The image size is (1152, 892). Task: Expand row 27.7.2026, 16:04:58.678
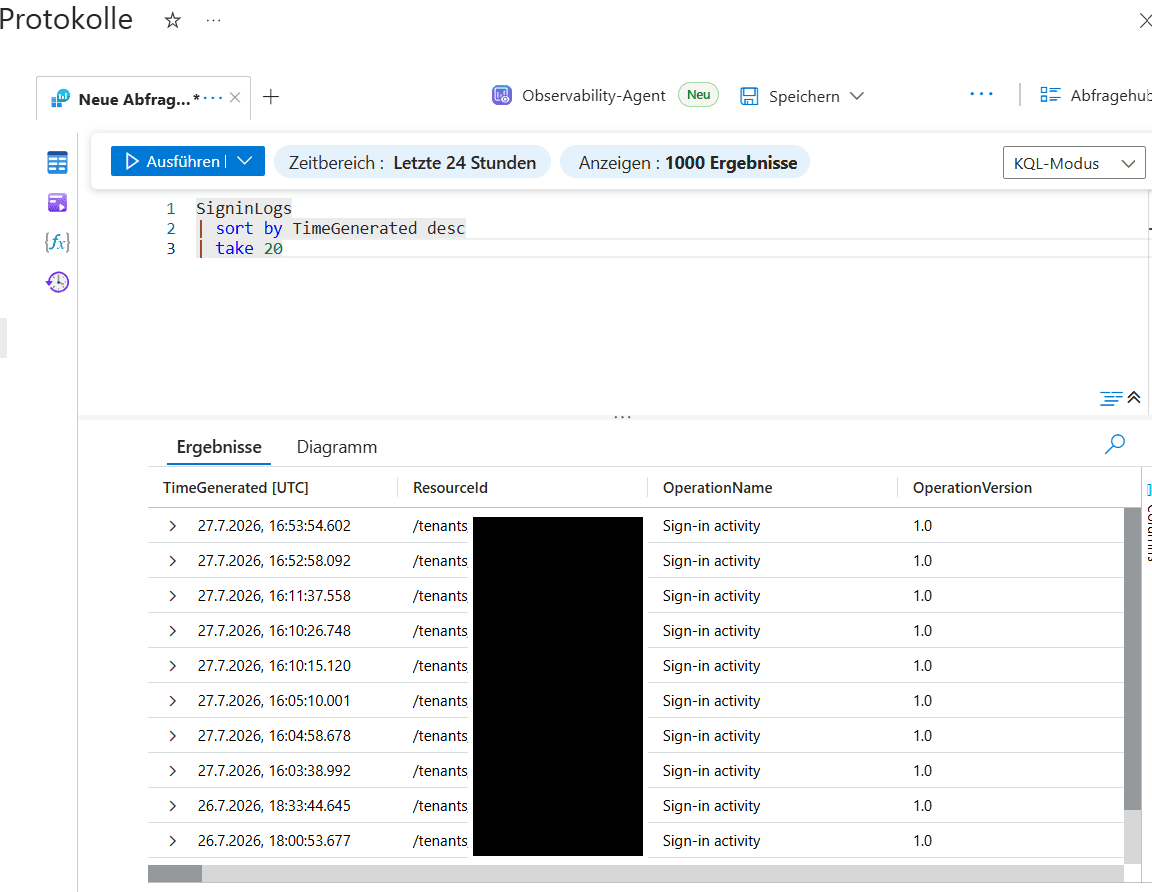point(173,735)
